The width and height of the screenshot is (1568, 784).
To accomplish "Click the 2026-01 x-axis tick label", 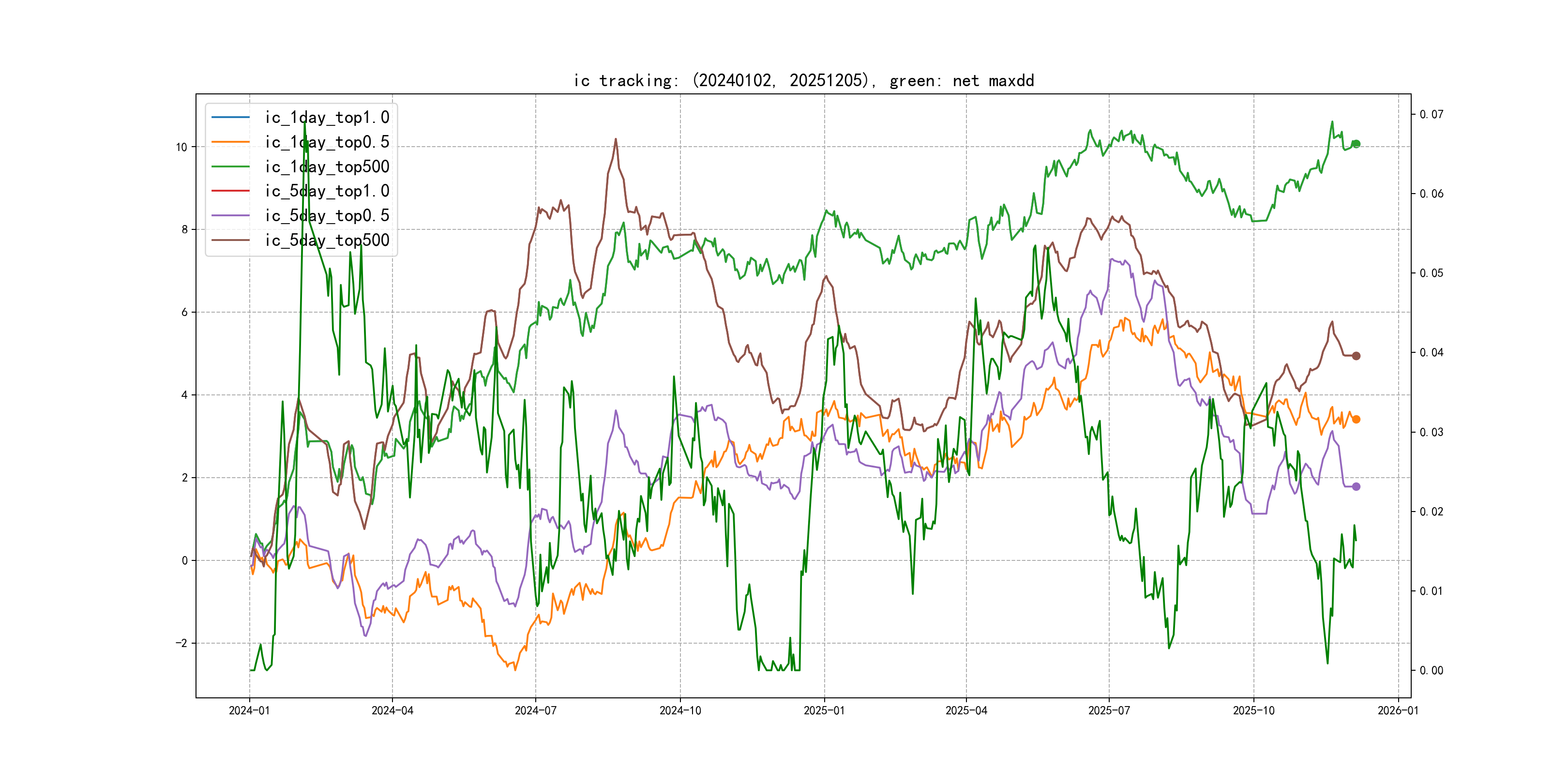I will (1398, 710).
